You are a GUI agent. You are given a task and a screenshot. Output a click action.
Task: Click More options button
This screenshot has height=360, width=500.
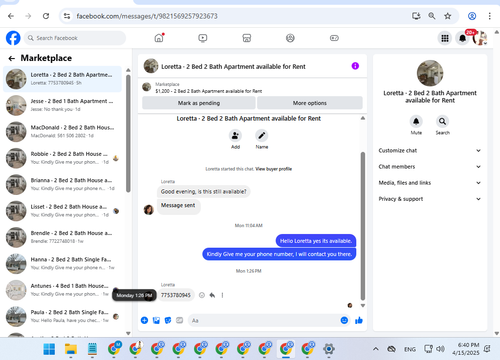[x=310, y=103]
